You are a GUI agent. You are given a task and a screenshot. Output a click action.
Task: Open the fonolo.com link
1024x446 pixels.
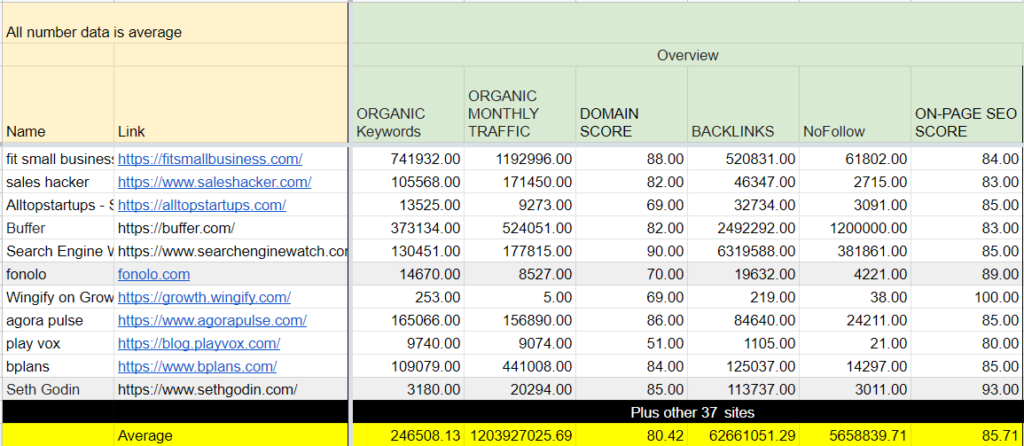[154, 274]
